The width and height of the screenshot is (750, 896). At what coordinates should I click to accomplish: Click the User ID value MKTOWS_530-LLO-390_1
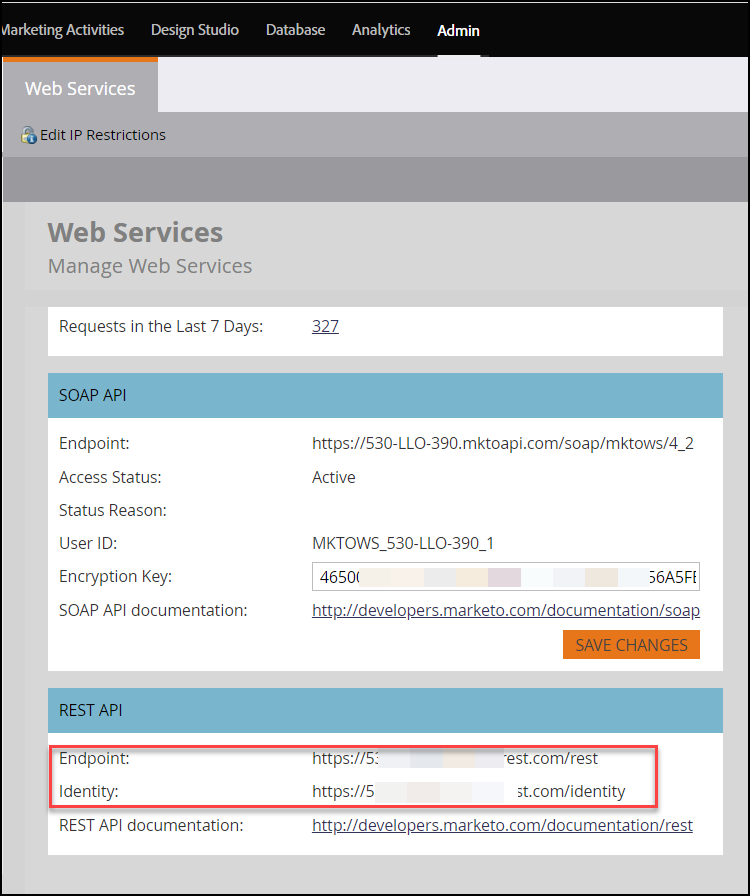403,544
